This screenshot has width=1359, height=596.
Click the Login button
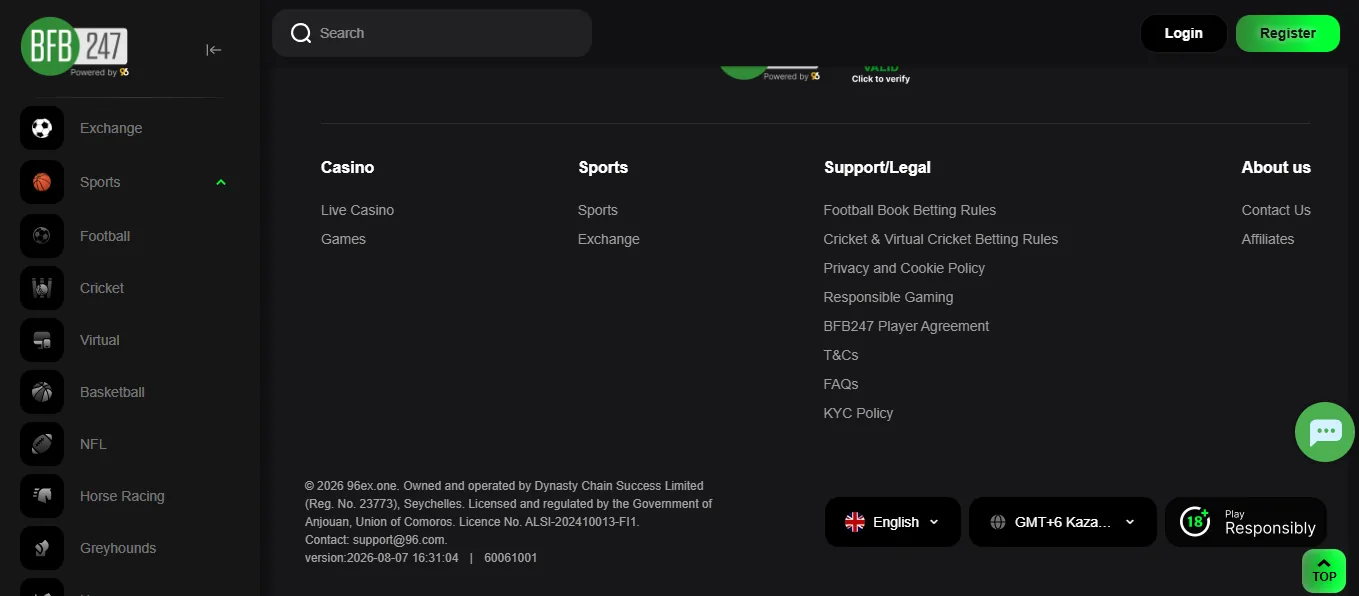(x=1184, y=33)
